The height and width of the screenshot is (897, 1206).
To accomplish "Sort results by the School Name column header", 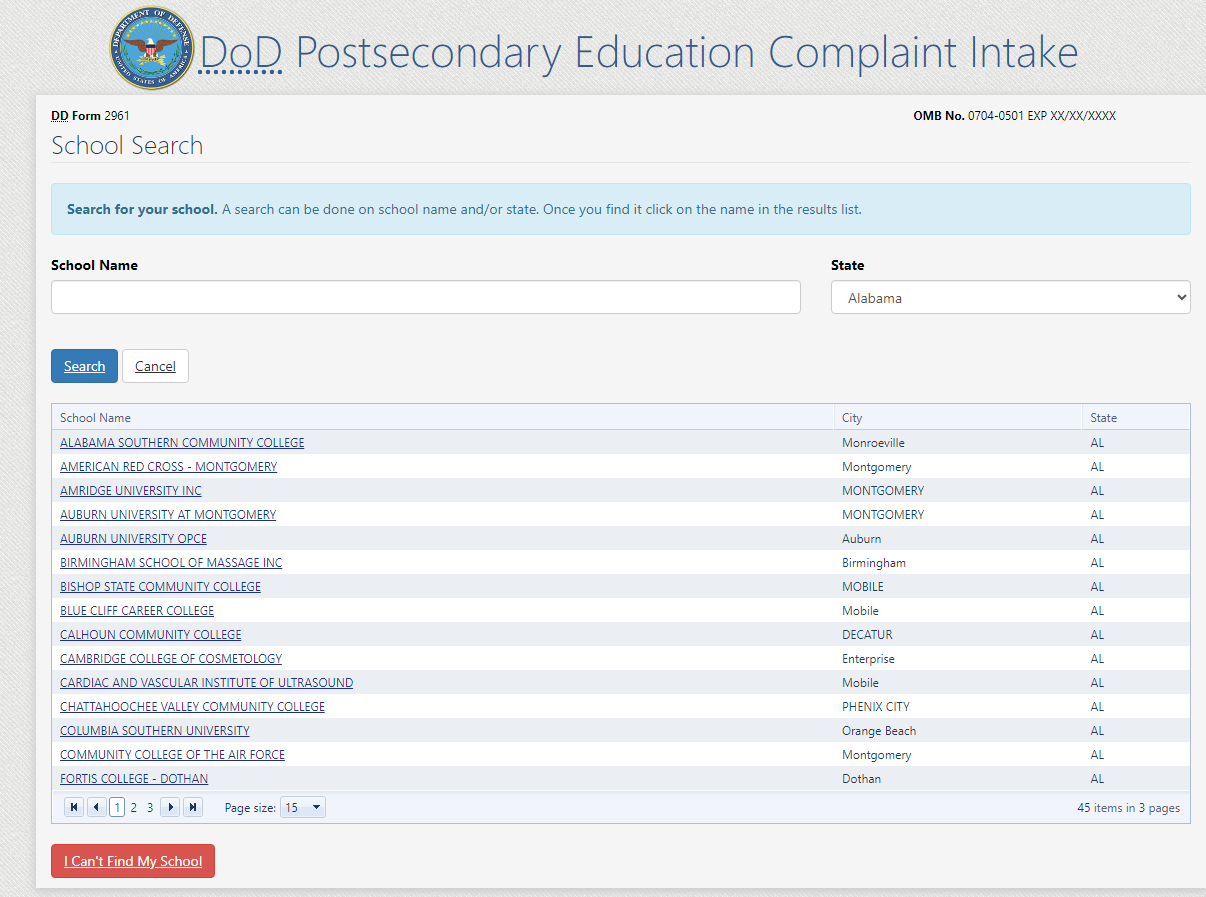I will tap(95, 418).
